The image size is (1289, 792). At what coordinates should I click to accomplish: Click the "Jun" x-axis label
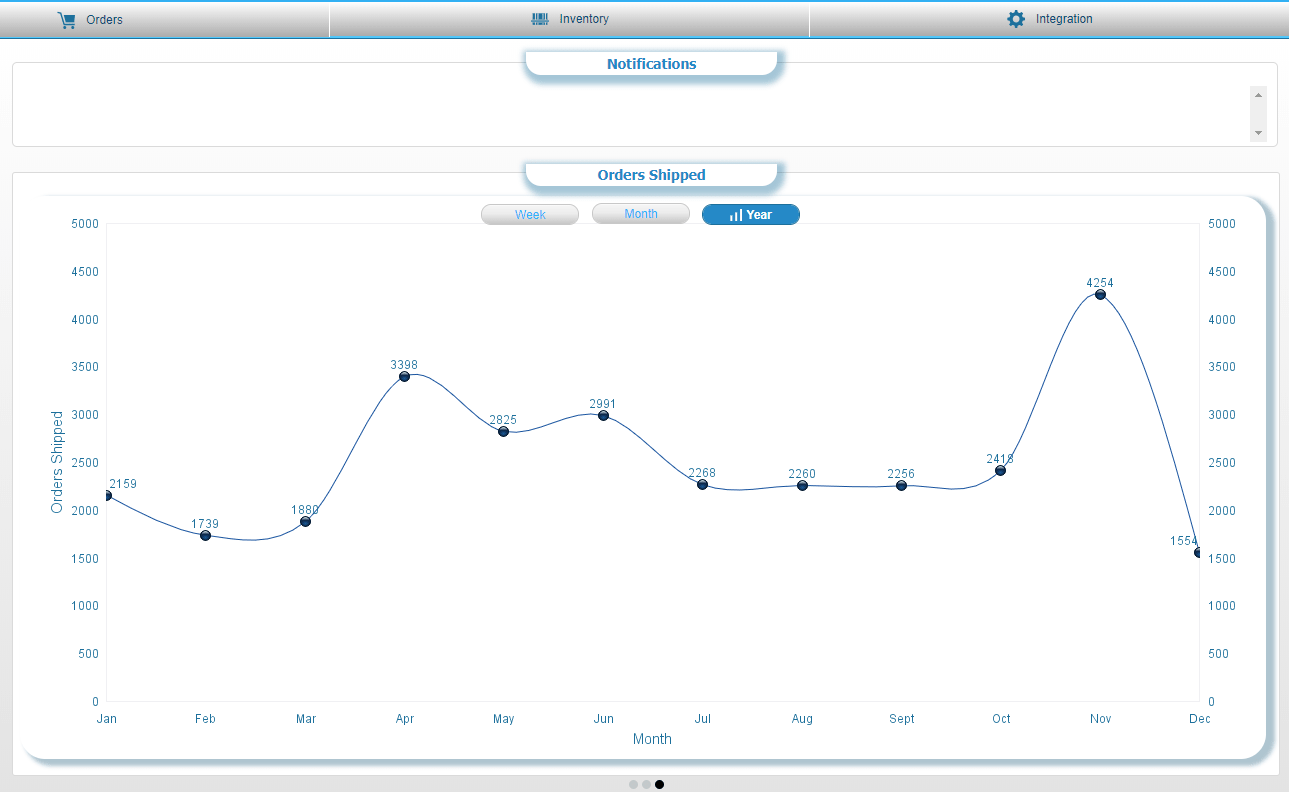[x=603, y=719]
